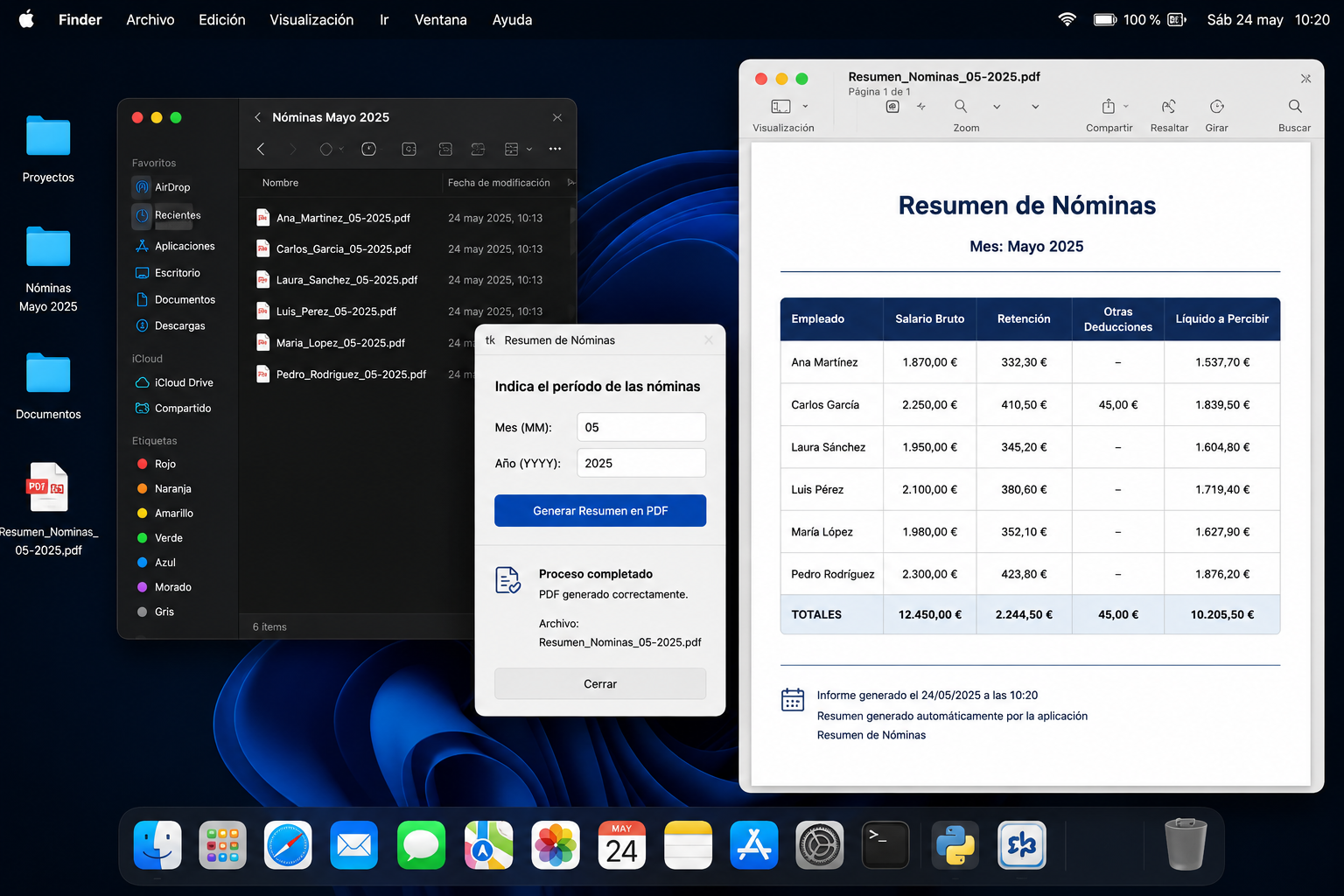The image size is (1344, 896).
Task: Close the Resumen de Nóminas dialog window
Action: [709, 340]
